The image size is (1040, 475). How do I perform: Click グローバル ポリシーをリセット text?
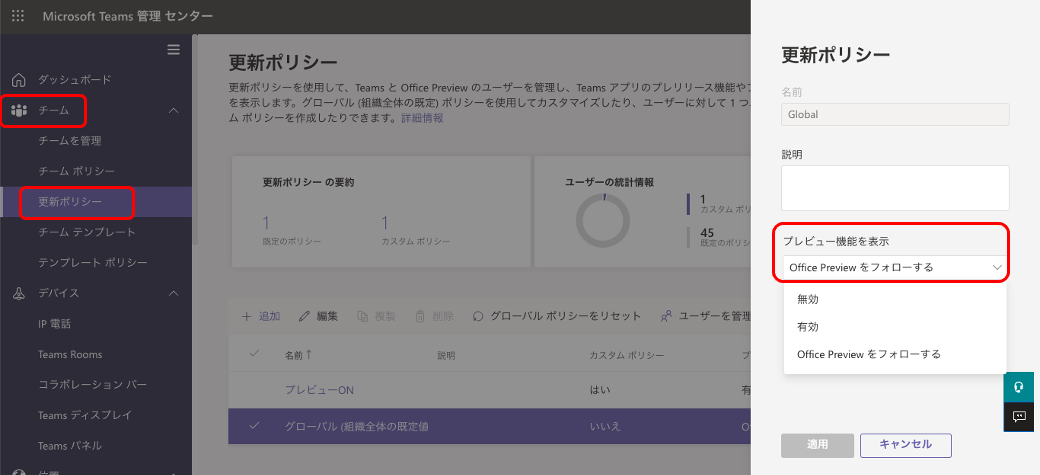pos(566,316)
